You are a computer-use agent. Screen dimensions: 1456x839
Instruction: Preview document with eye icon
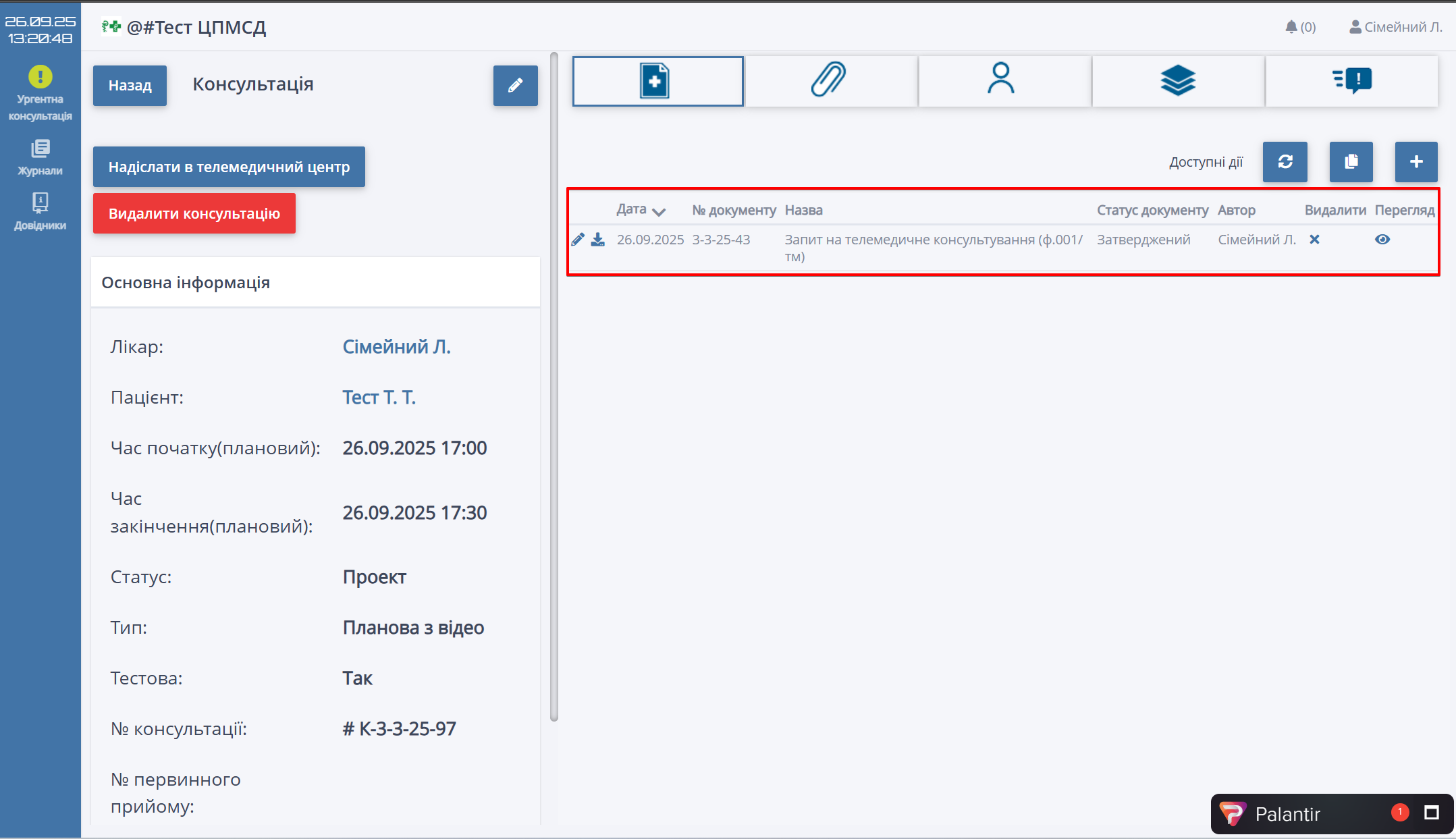tap(1382, 240)
